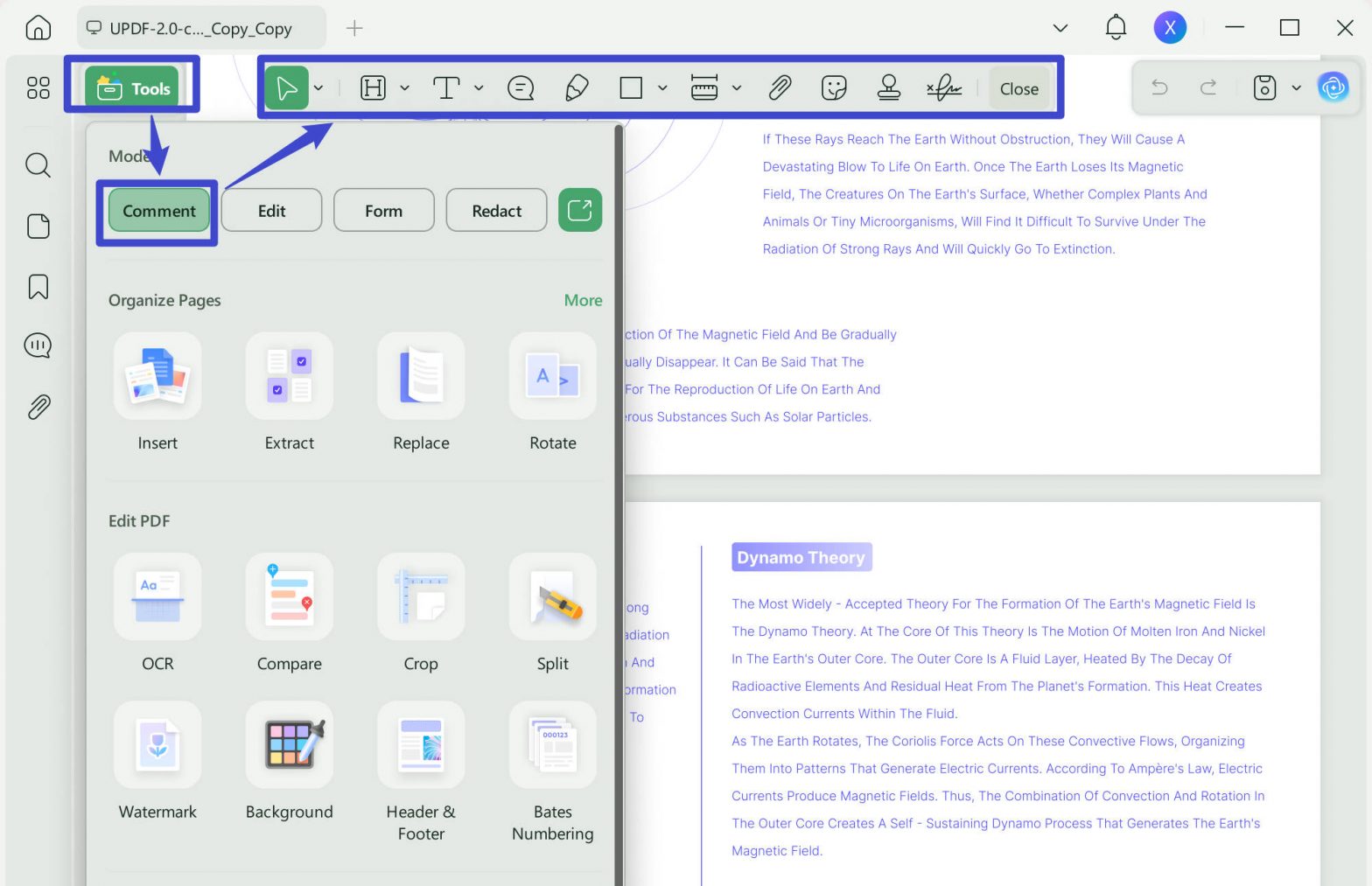The width and height of the screenshot is (1372, 886).
Task: Click the save icon
Action: [1264, 87]
